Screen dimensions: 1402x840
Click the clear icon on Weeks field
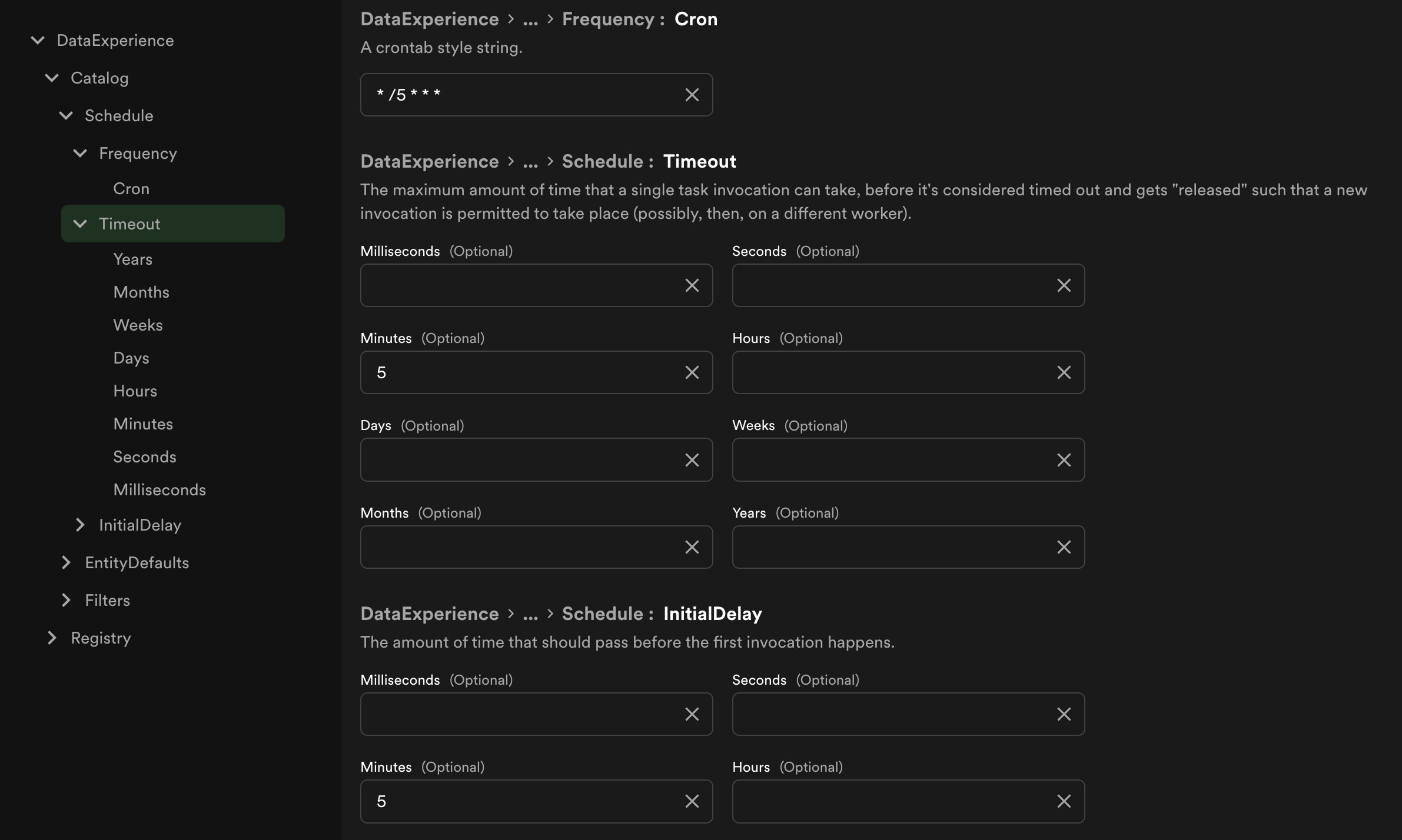click(1063, 459)
